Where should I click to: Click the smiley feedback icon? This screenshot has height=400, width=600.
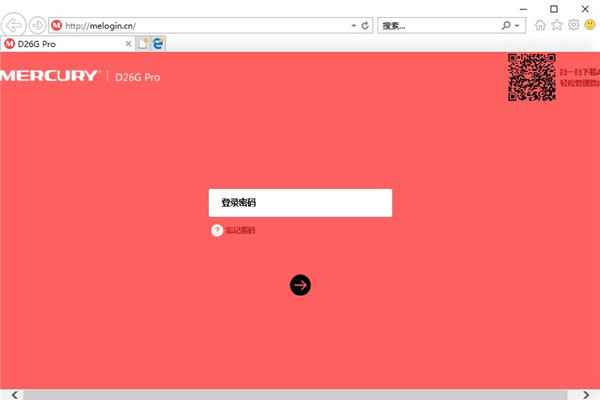(590, 25)
